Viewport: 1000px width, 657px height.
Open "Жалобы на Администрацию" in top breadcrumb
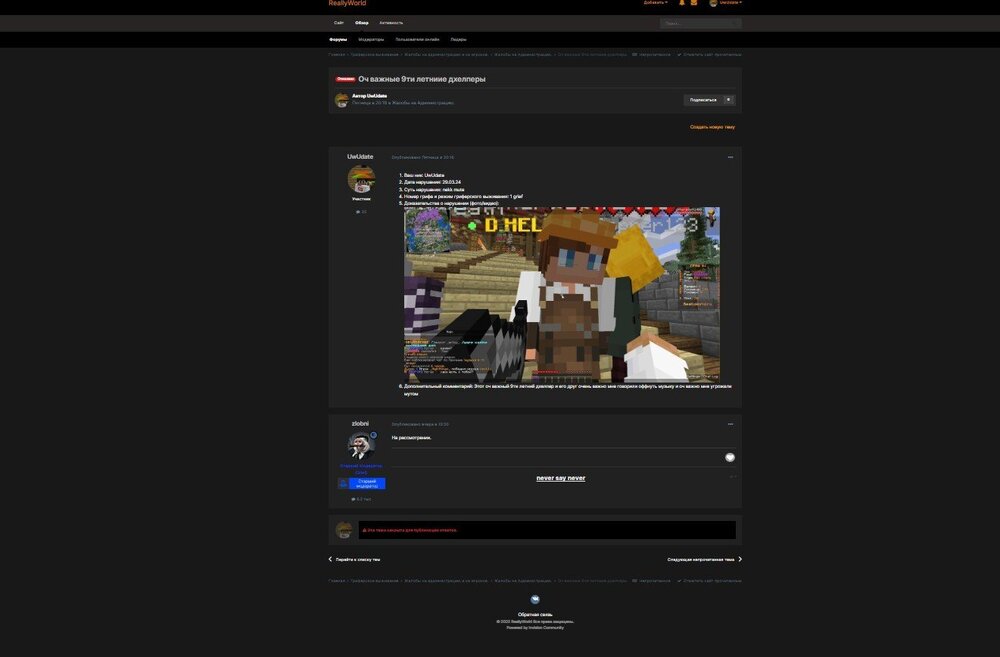pyautogui.click(x=522, y=55)
